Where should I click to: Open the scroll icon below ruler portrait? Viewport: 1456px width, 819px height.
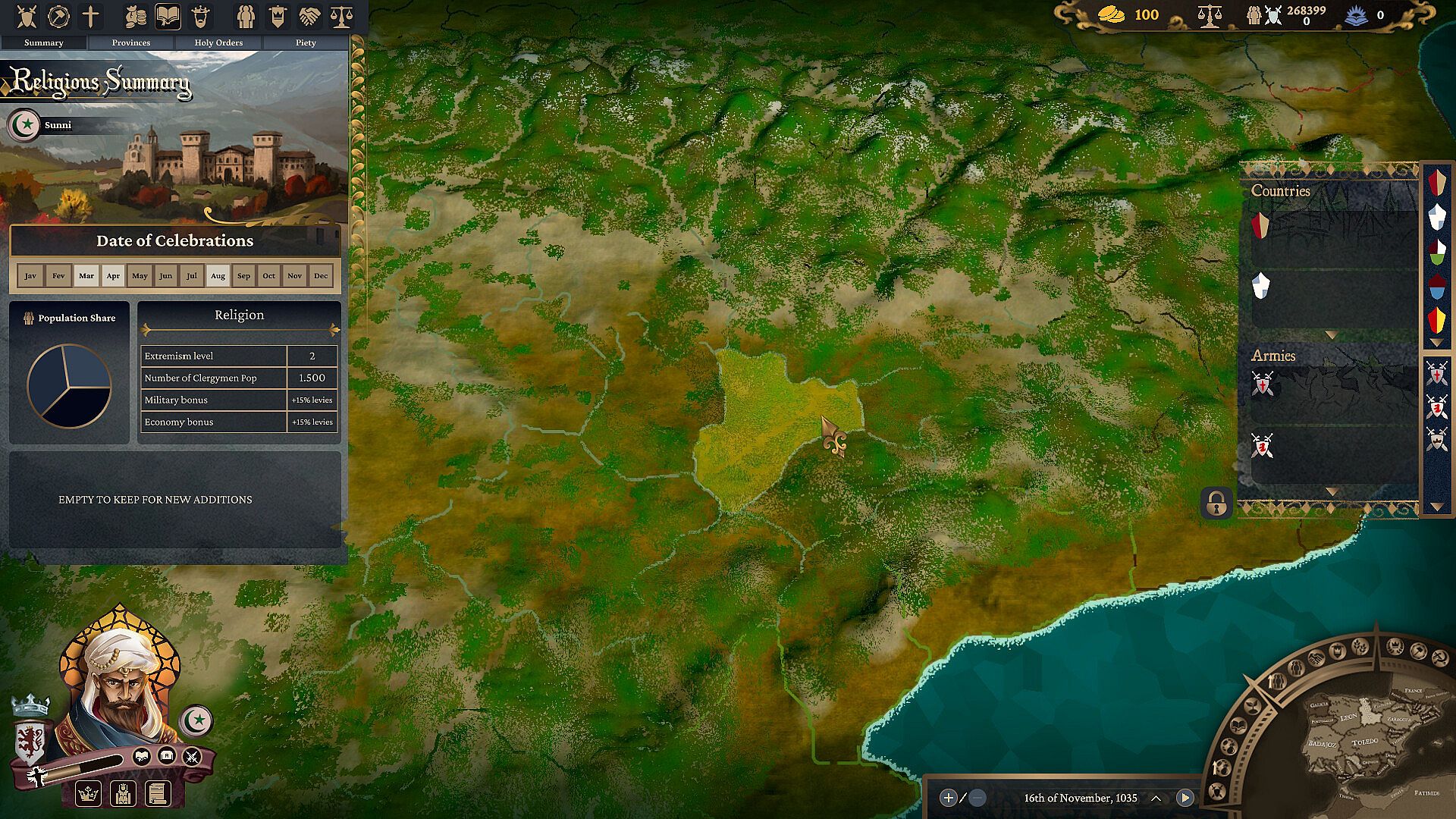click(156, 794)
